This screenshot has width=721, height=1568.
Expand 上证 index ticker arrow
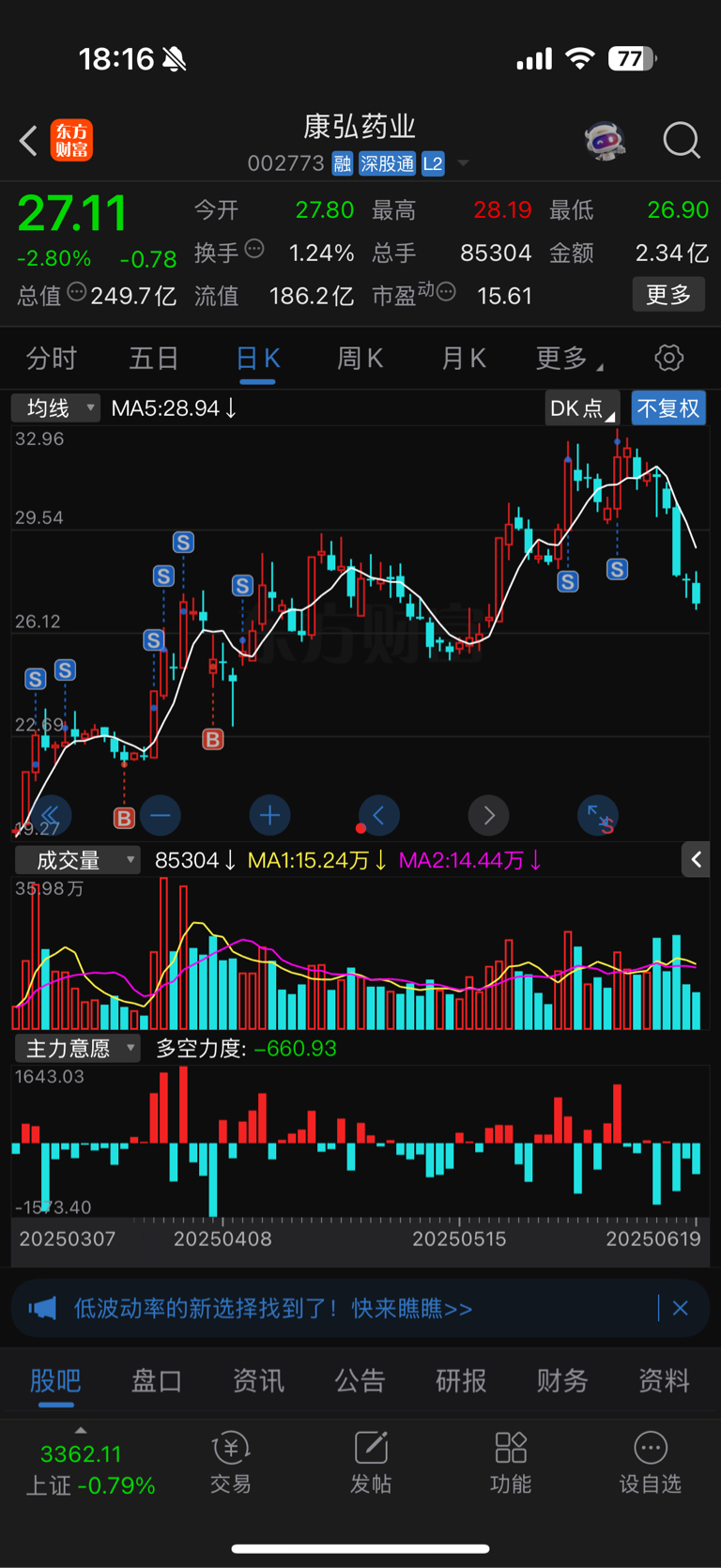[x=81, y=1430]
